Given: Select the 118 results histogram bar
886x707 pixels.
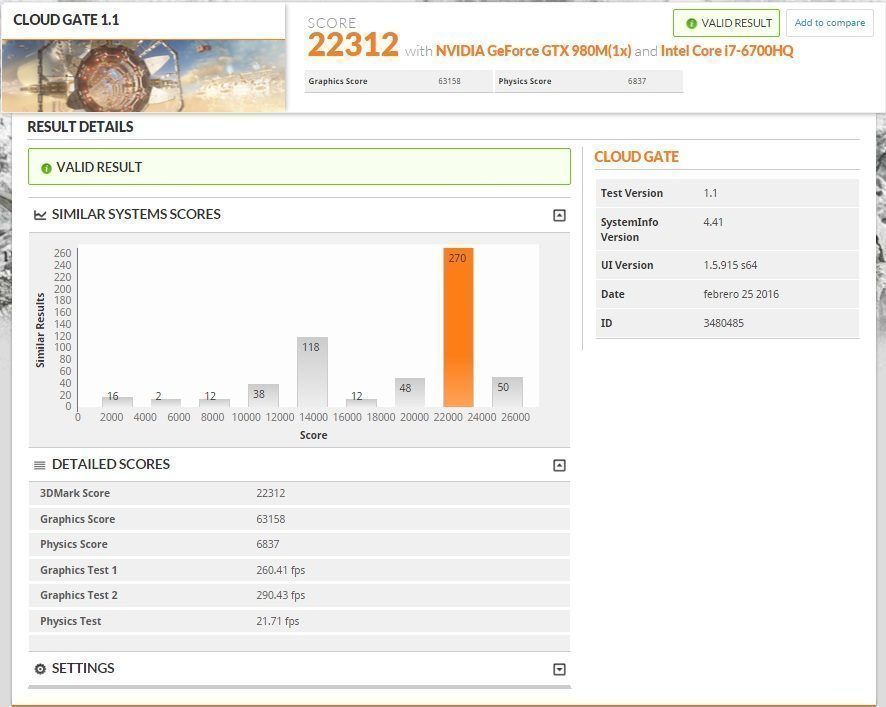Looking at the screenshot, I should click(x=312, y=372).
